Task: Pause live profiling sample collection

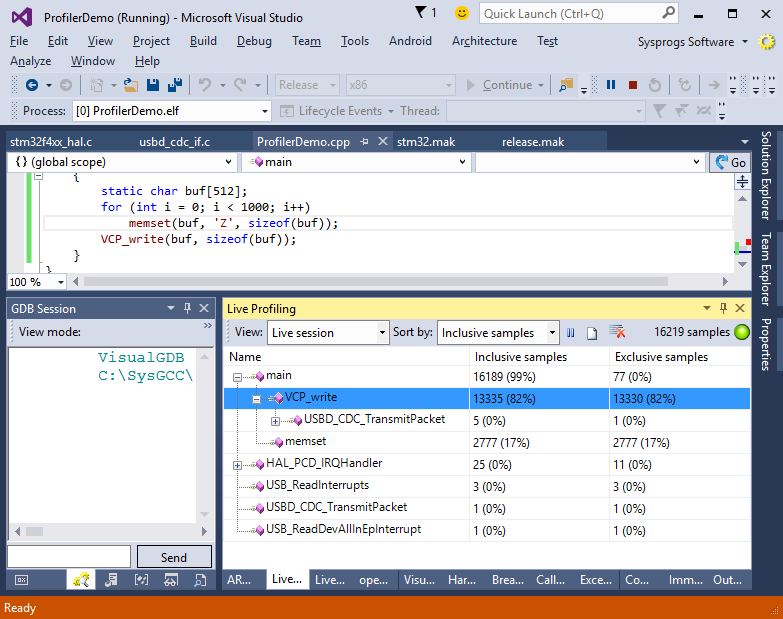Action: coord(571,333)
